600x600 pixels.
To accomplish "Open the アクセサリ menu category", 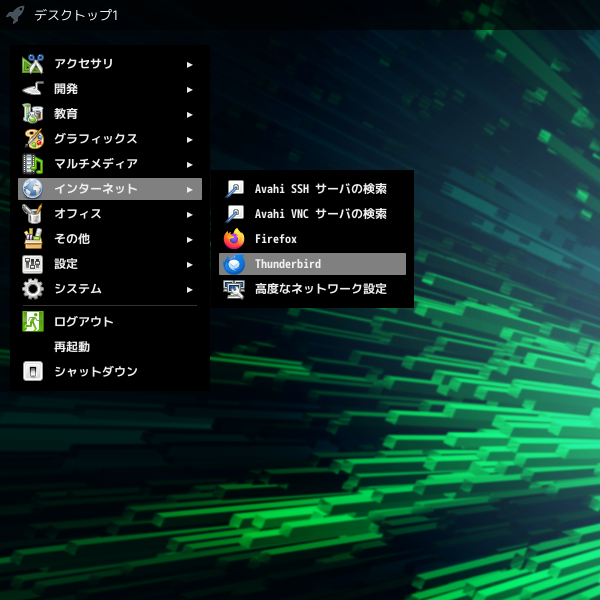I will pos(110,64).
